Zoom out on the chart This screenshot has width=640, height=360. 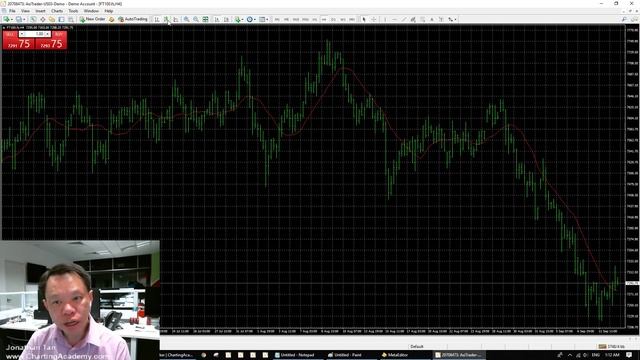(x=196, y=19)
